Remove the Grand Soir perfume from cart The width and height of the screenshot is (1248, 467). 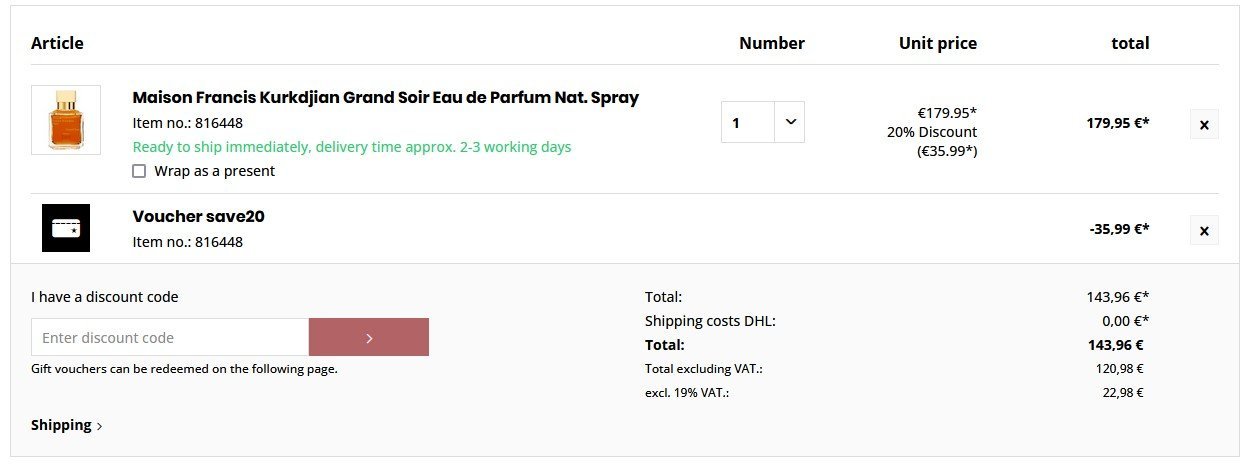pyautogui.click(x=1204, y=125)
